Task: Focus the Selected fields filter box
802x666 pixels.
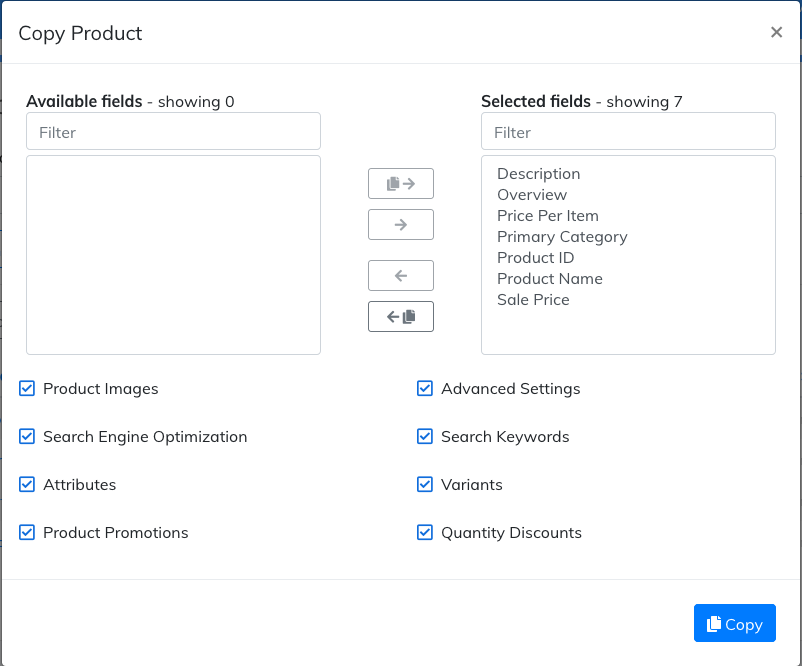Action: 628,132
